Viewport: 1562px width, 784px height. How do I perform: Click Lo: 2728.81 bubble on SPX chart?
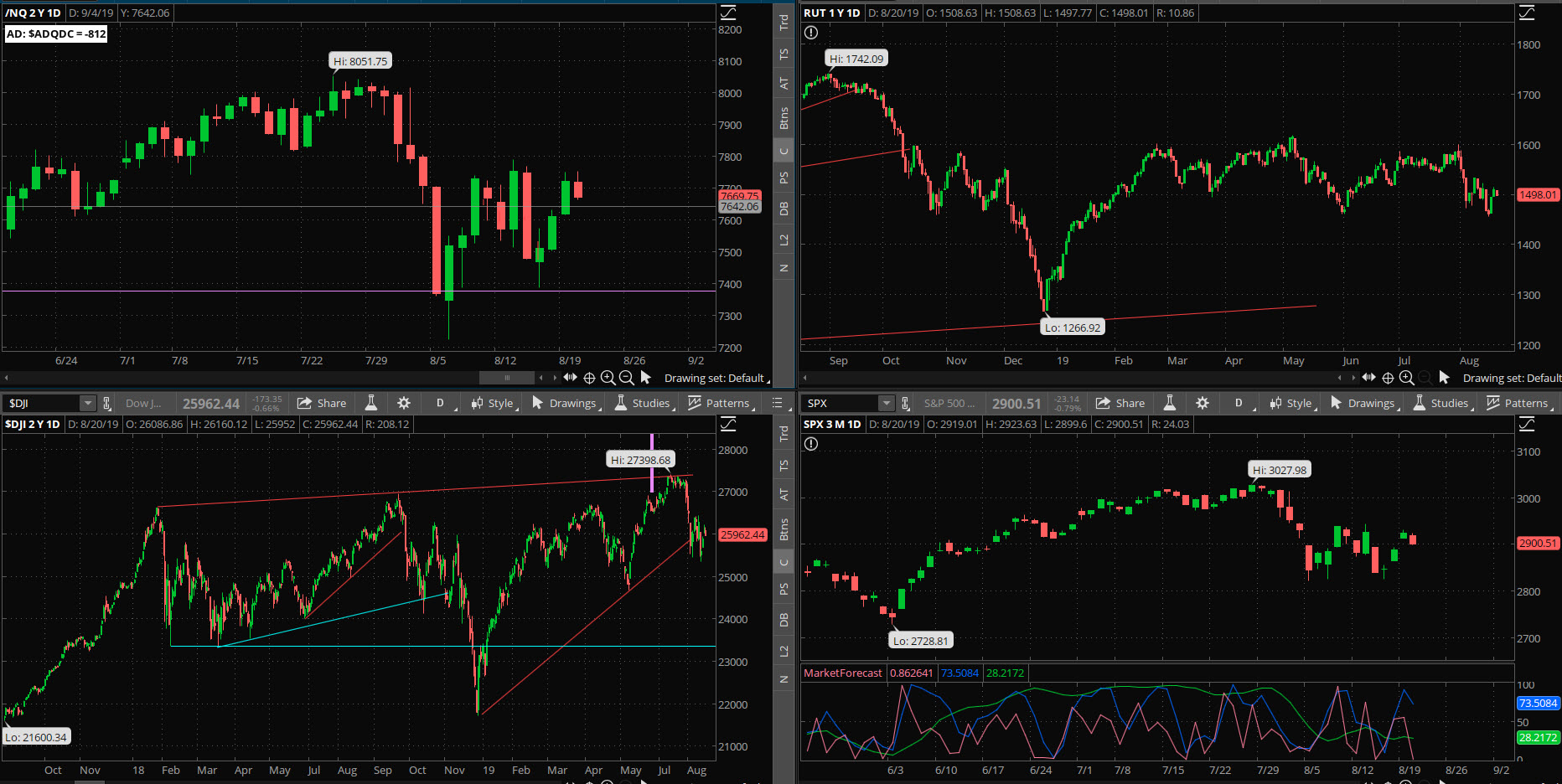click(921, 641)
